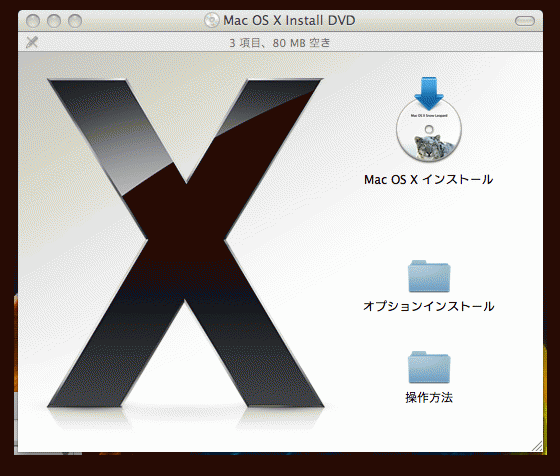Select the オプションインストール folder icon
The image size is (560, 476).
[x=429, y=276]
